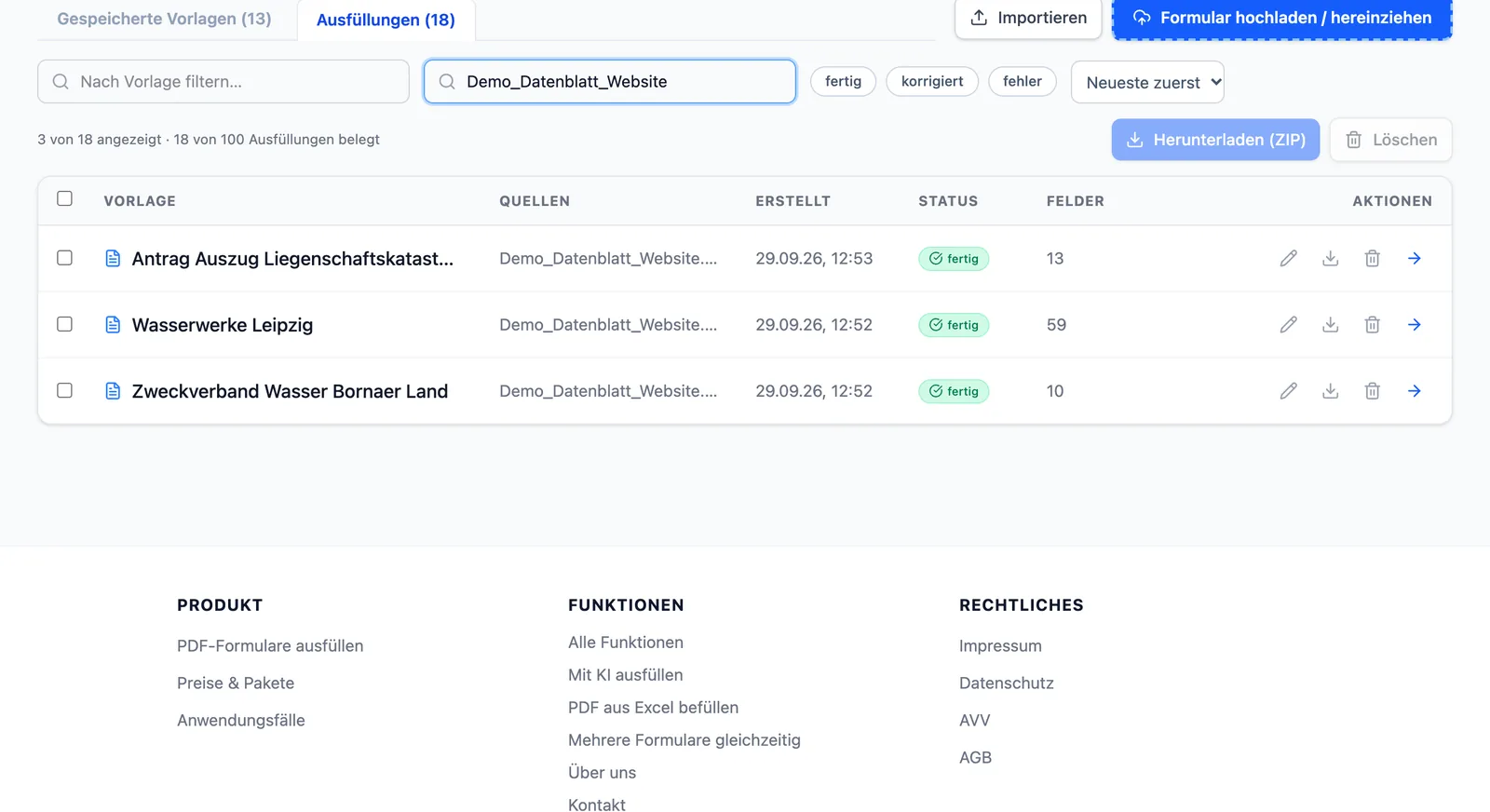Open the 'PDF-Formulare ausfüllen' footer link
1490x812 pixels.
tap(270, 646)
